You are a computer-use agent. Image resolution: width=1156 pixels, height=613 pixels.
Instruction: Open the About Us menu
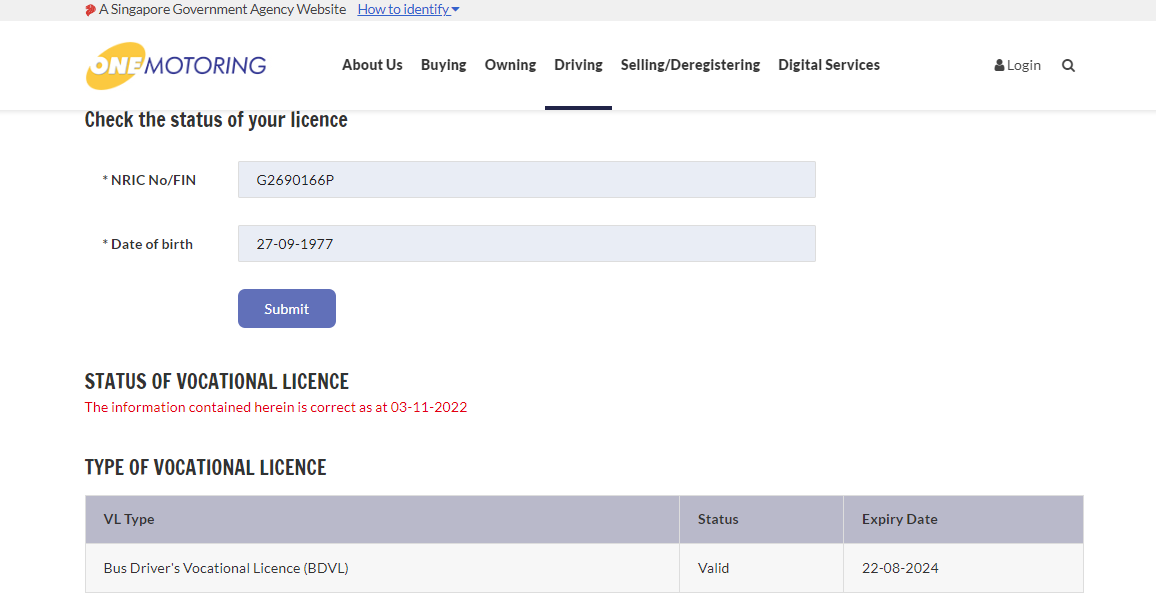point(372,65)
